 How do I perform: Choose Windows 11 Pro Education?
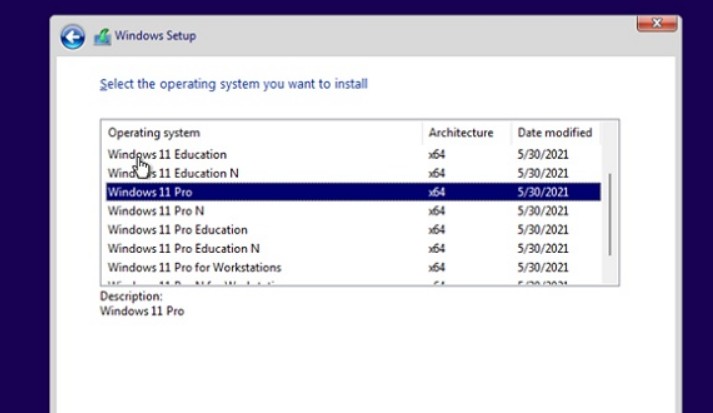[x=353, y=230]
